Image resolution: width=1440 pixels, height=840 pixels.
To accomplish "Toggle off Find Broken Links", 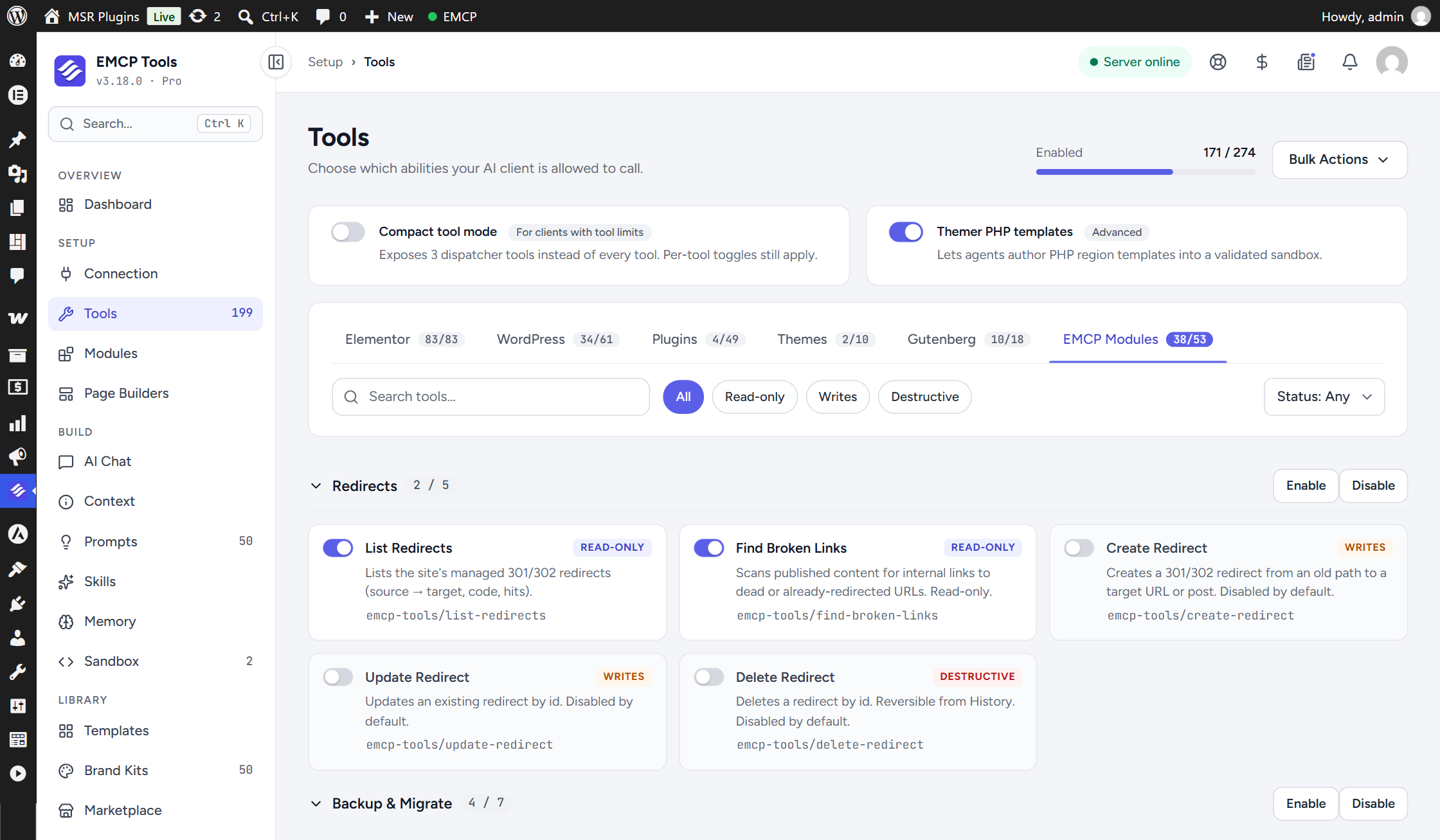I will 709,548.
